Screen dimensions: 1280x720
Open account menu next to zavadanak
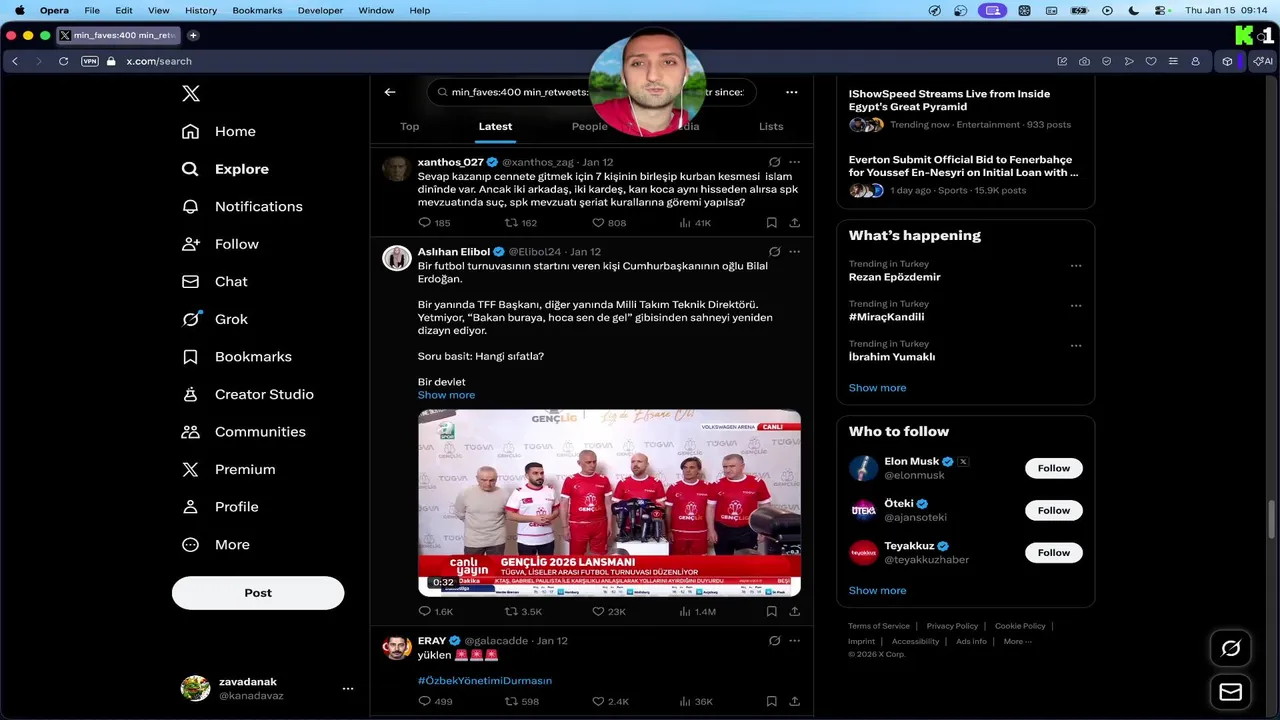pyautogui.click(x=348, y=688)
